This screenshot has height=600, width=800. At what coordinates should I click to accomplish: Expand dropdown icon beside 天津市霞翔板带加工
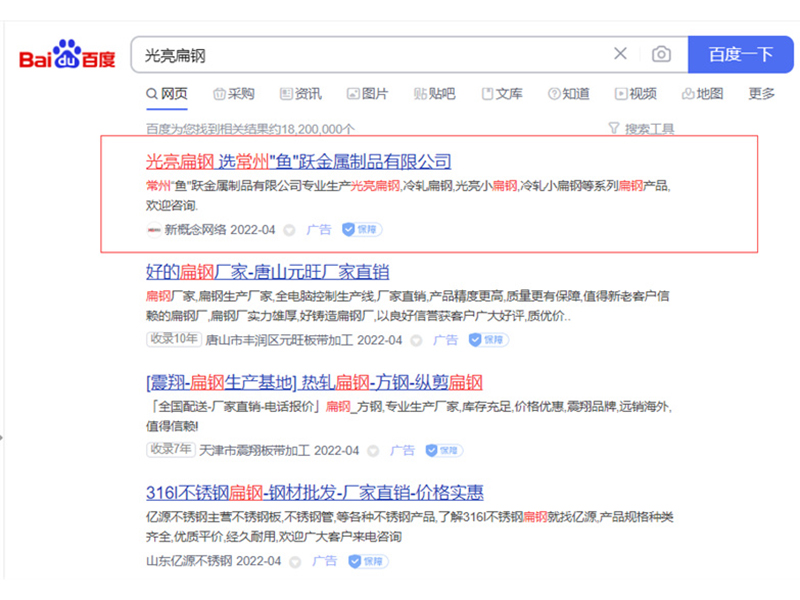coord(373,451)
